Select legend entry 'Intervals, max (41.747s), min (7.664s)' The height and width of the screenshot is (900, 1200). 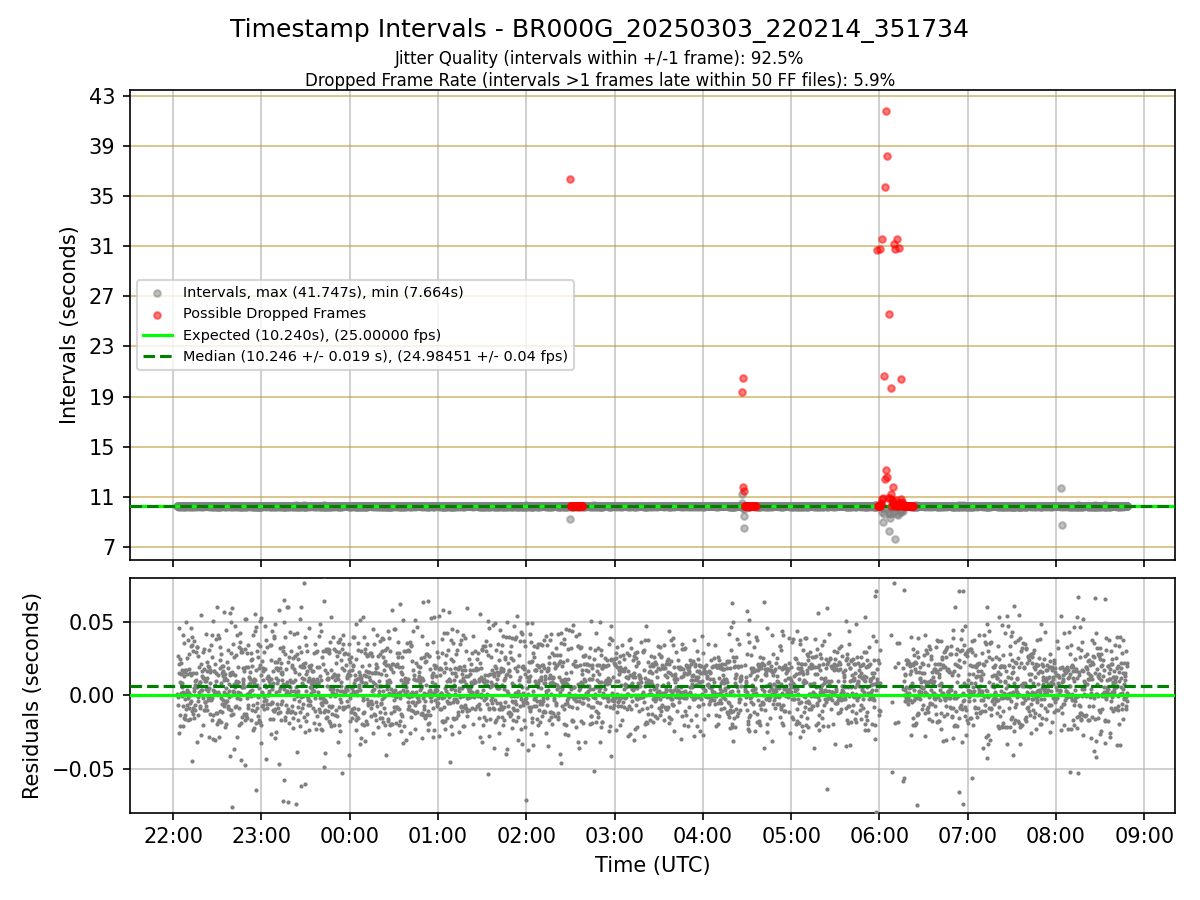[323, 292]
